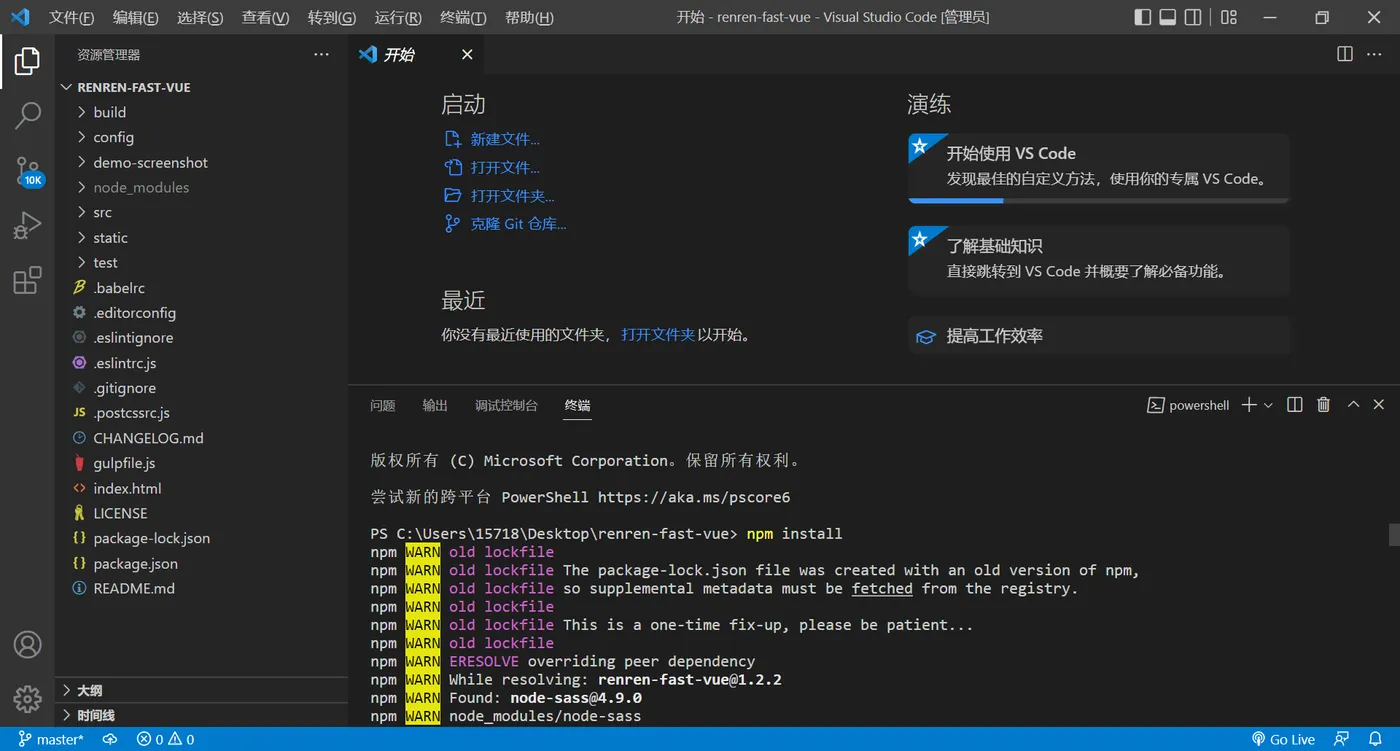Click the master* branch in status bar
This screenshot has height=751, width=1400.
pos(51,739)
